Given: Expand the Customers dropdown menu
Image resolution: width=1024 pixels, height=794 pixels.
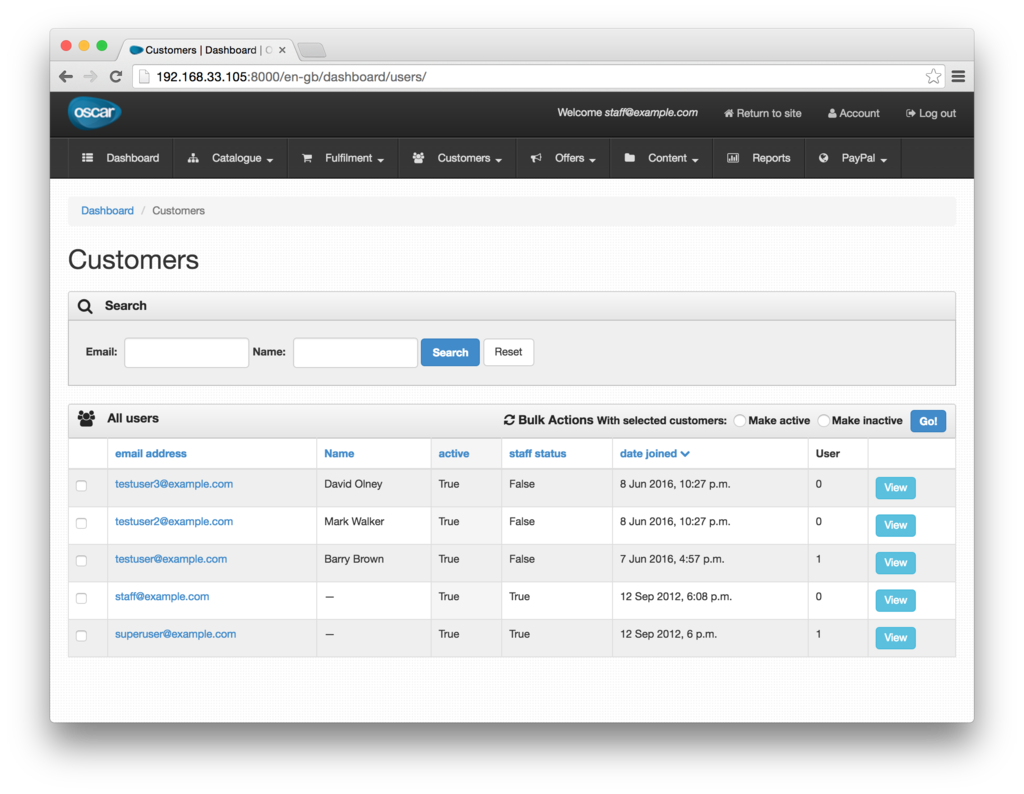Looking at the screenshot, I should [457, 158].
